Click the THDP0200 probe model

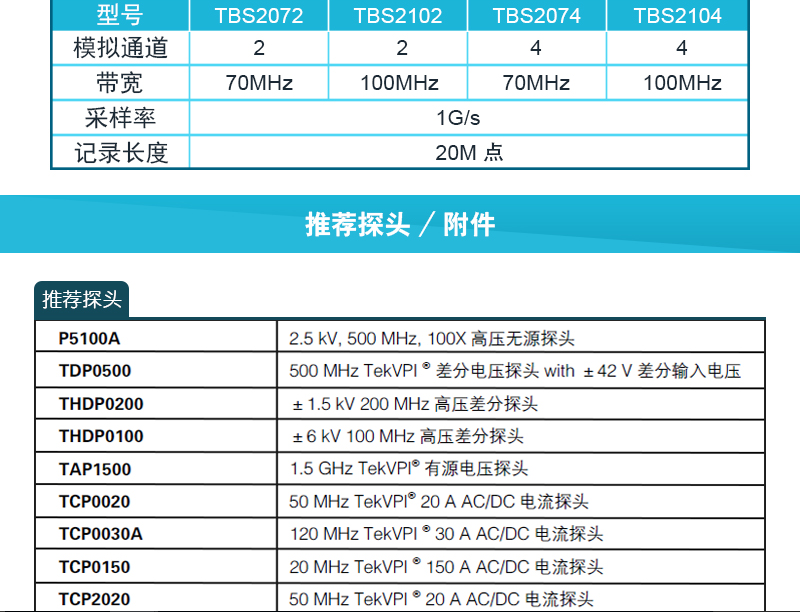(101, 403)
